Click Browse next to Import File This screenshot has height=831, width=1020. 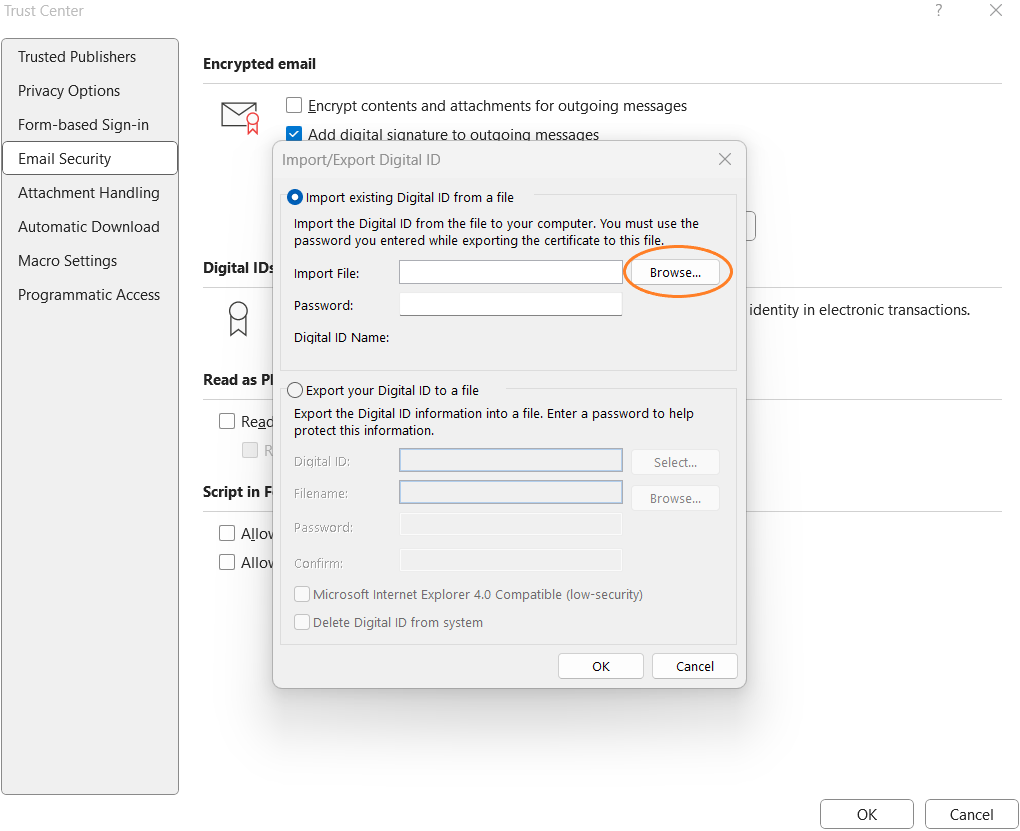pos(677,271)
